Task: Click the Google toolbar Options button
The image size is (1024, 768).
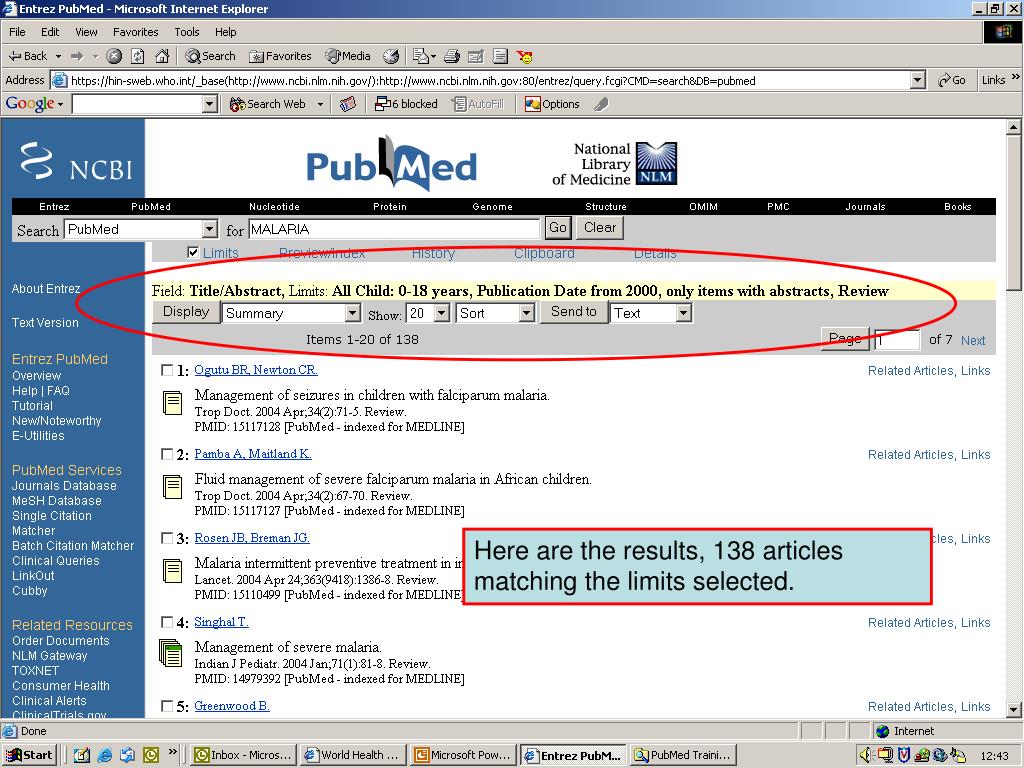Action: click(552, 104)
